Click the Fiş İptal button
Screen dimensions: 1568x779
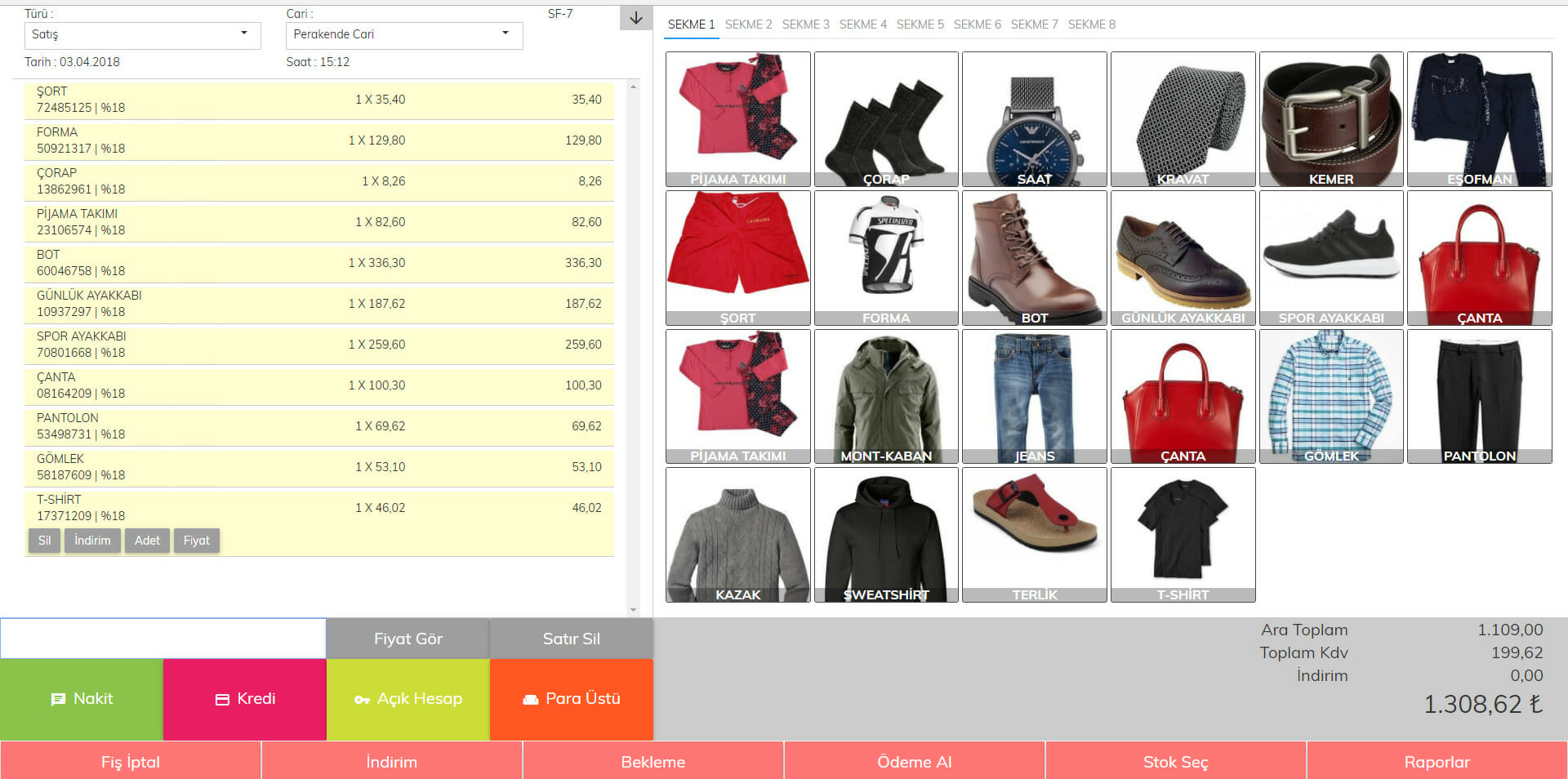pyautogui.click(x=131, y=761)
